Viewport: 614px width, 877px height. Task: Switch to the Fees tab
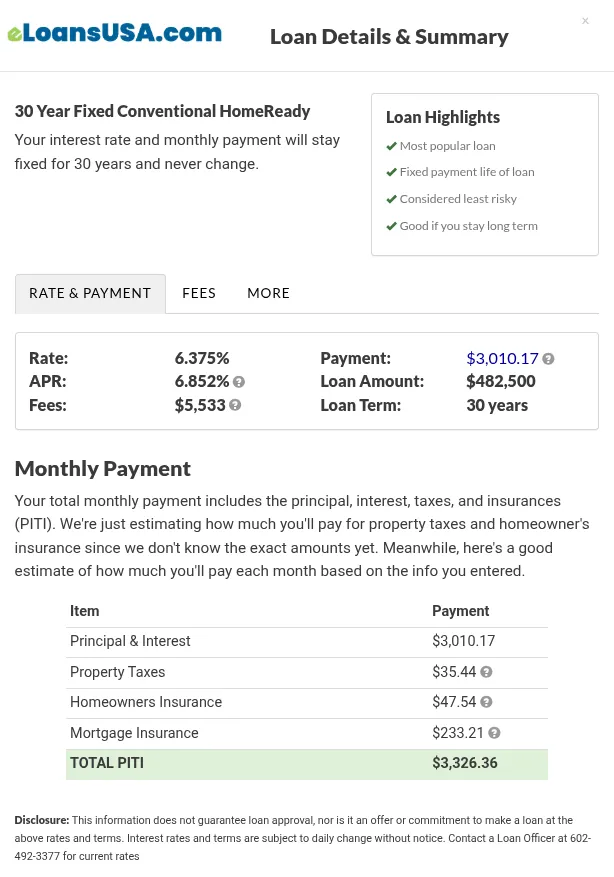[199, 293]
